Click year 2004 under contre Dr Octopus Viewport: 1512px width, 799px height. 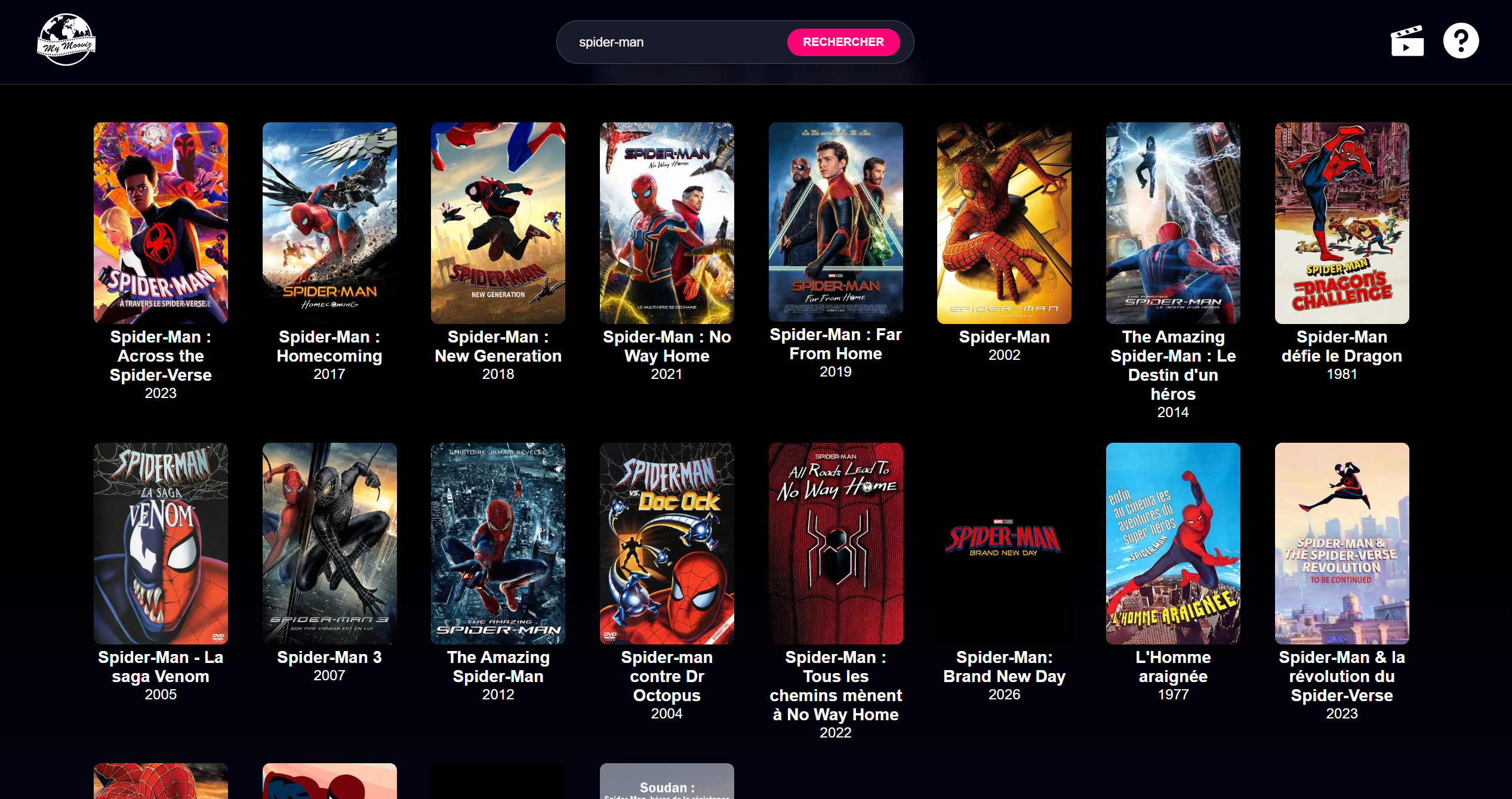pyautogui.click(x=667, y=714)
